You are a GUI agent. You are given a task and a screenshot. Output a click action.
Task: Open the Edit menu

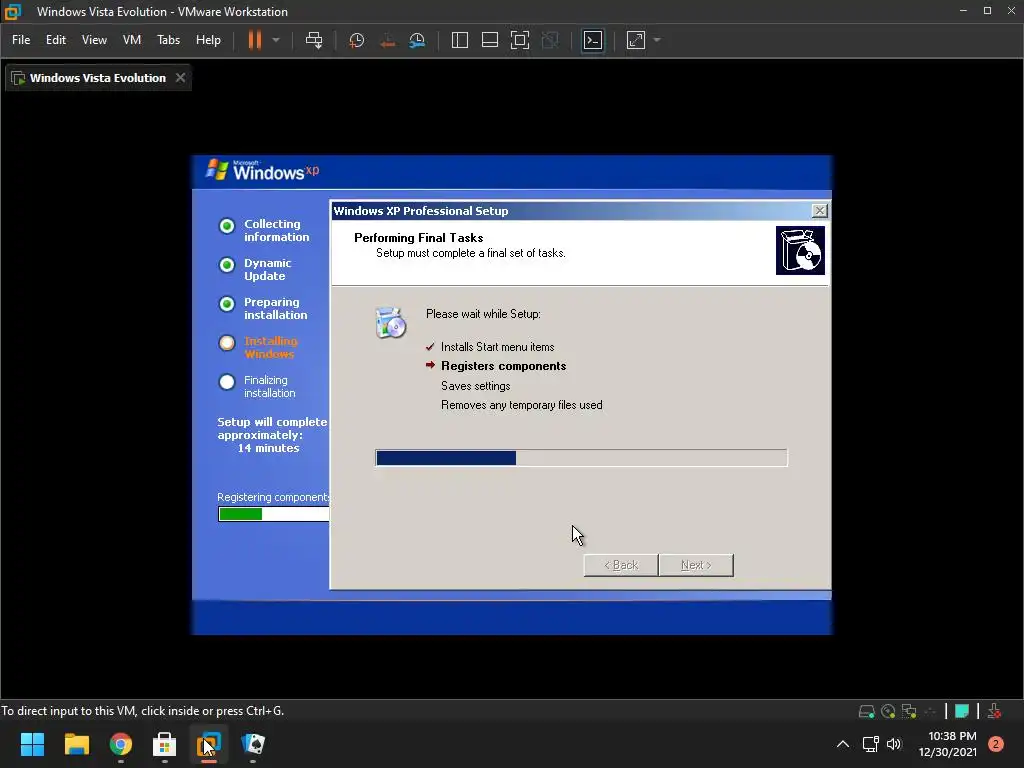[x=56, y=40]
